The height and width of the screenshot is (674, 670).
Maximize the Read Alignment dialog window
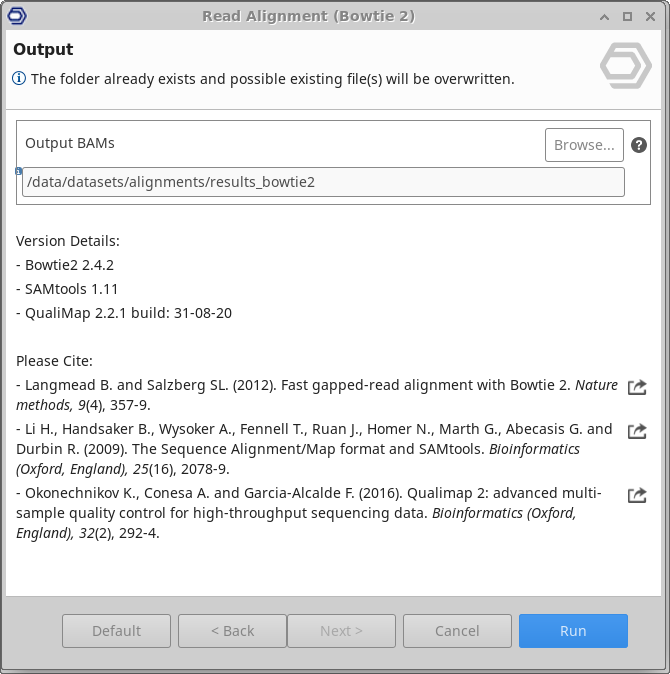tap(628, 16)
